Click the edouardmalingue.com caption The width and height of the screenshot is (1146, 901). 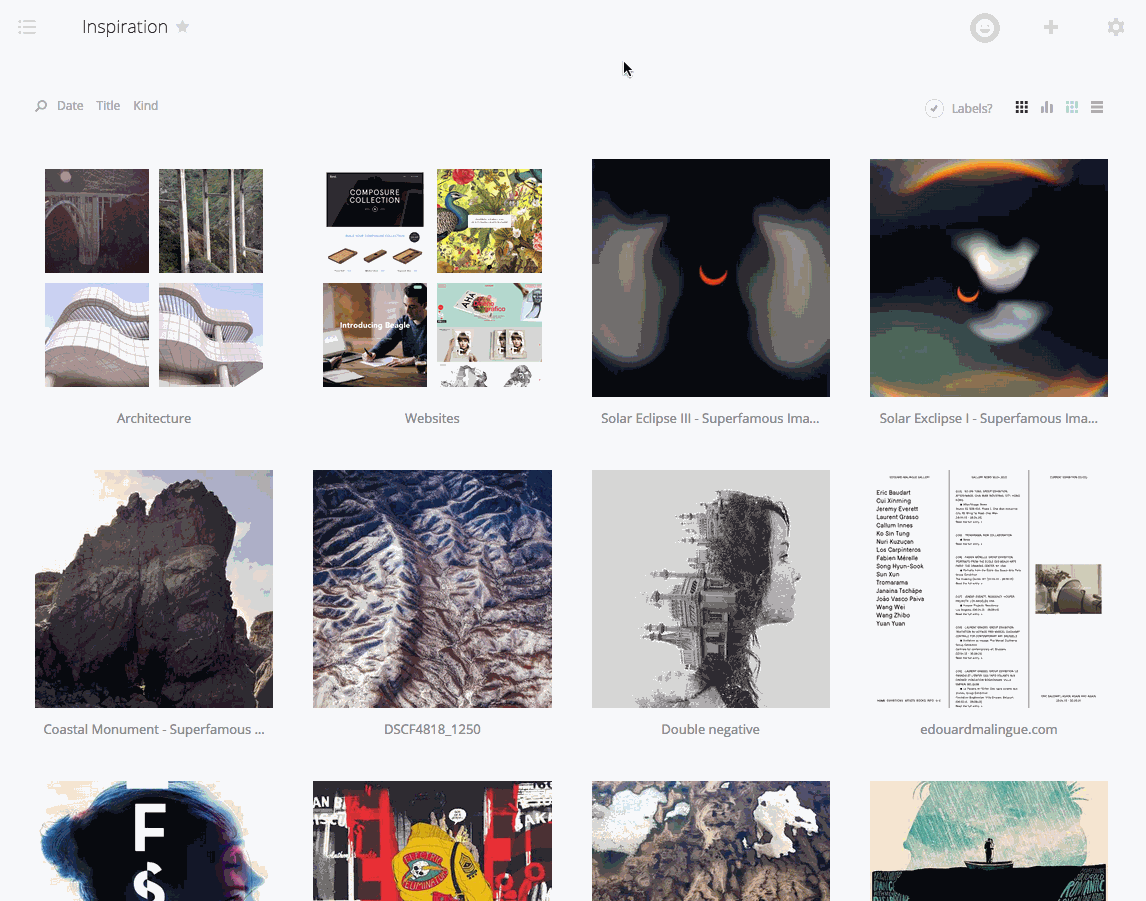pyautogui.click(x=989, y=730)
